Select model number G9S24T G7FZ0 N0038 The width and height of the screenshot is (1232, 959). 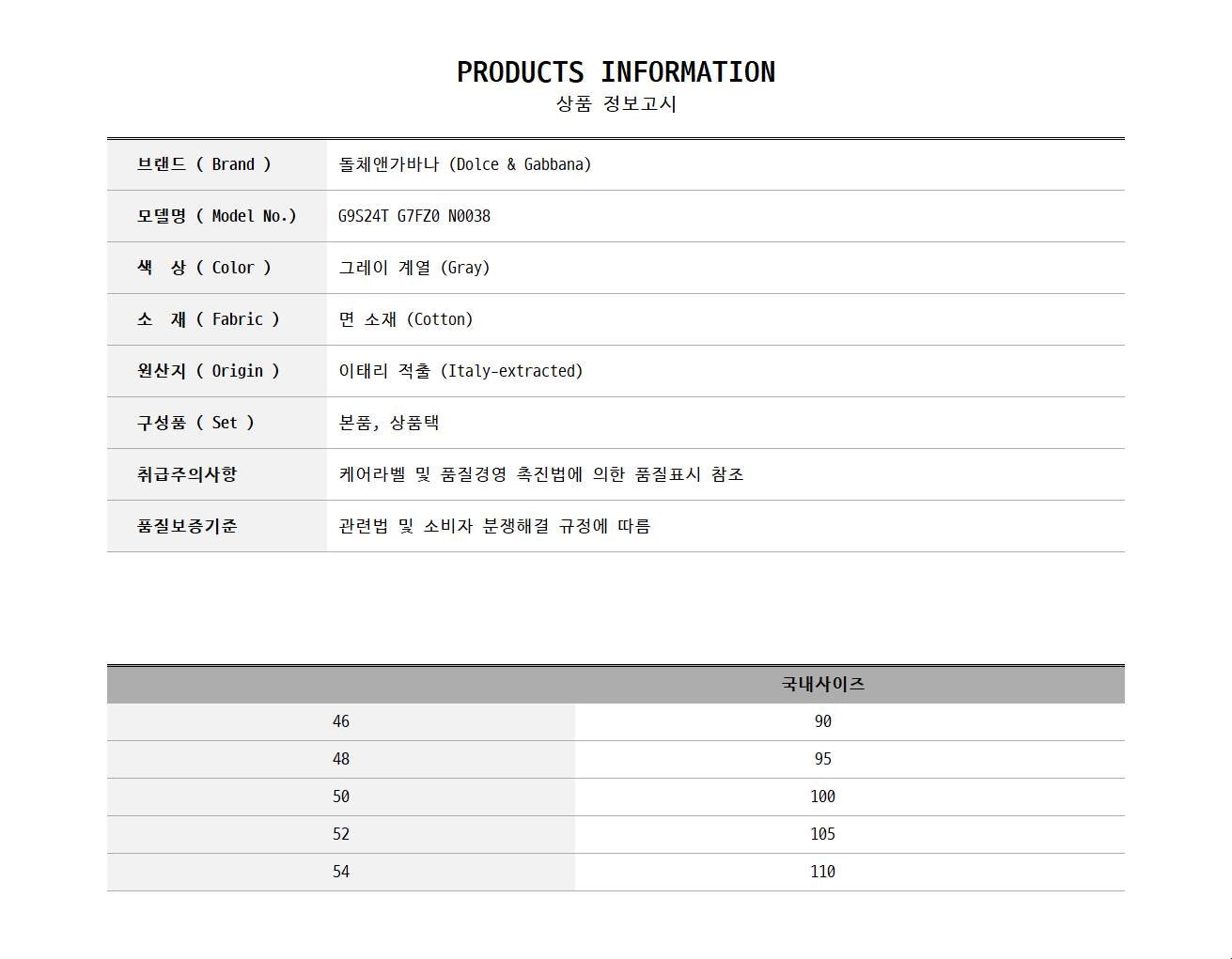click(414, 216)
